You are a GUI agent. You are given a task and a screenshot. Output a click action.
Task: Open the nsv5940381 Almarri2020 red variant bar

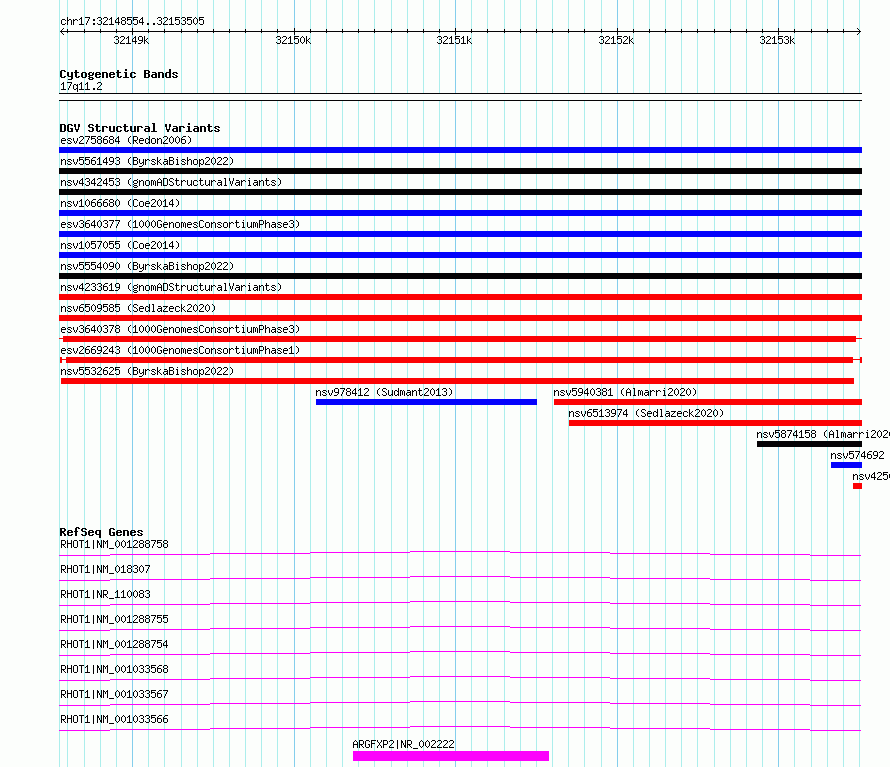click(x=708, y=402)
